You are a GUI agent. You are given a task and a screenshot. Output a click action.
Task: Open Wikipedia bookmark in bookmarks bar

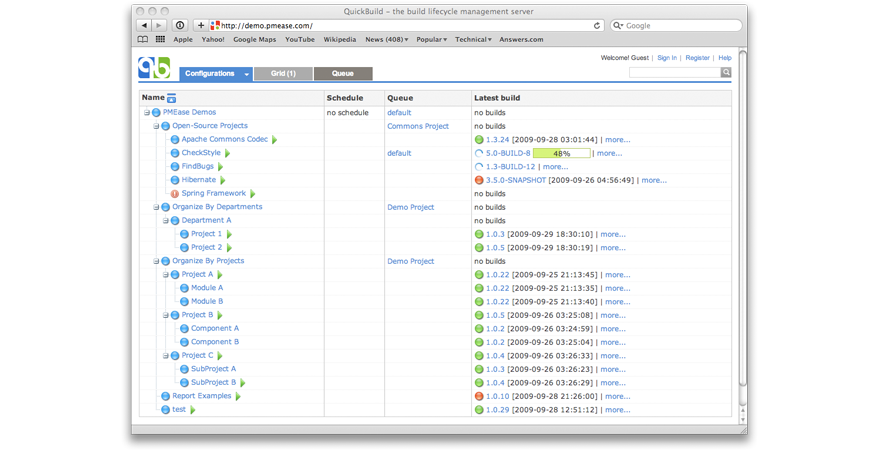(340, 39)
